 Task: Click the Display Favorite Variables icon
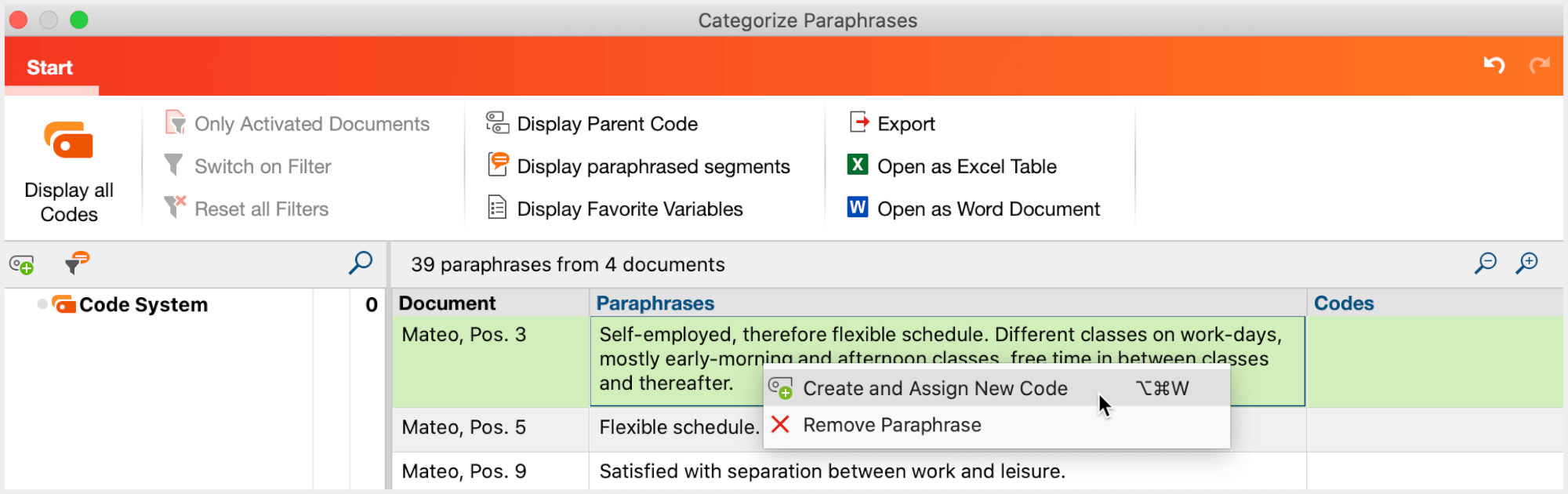point(497,207)
